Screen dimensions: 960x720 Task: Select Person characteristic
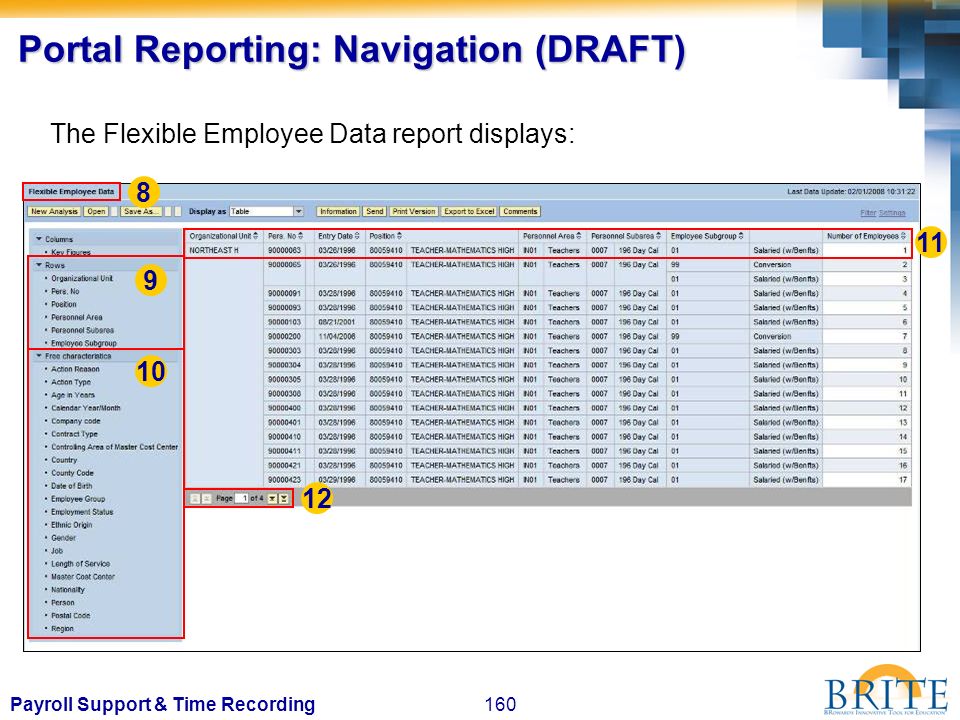[63, 603]
